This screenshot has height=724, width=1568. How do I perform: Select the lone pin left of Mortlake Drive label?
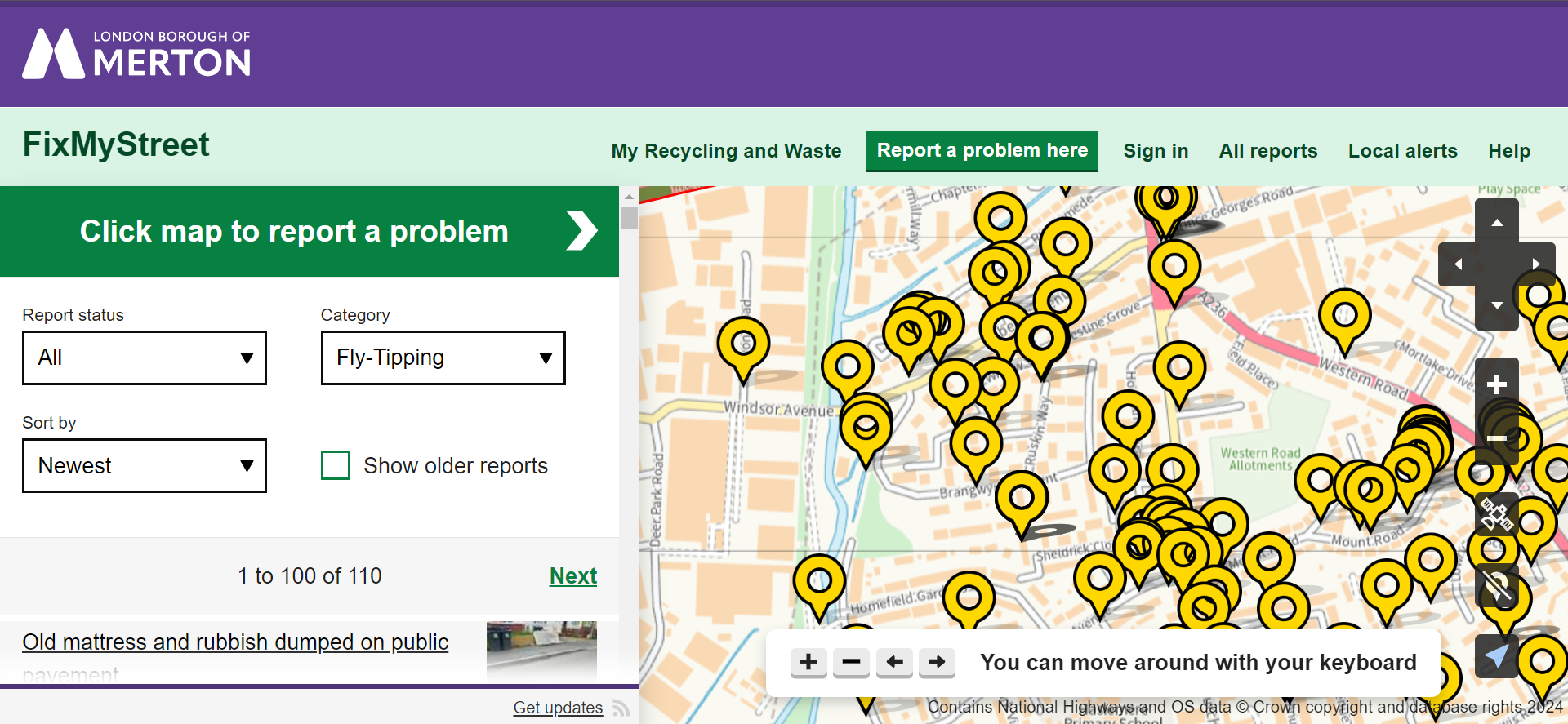(x=1345, y=321)
